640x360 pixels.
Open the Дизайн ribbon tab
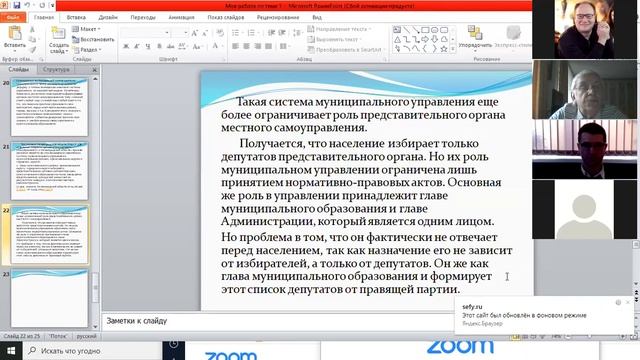[x=108, y=17]
